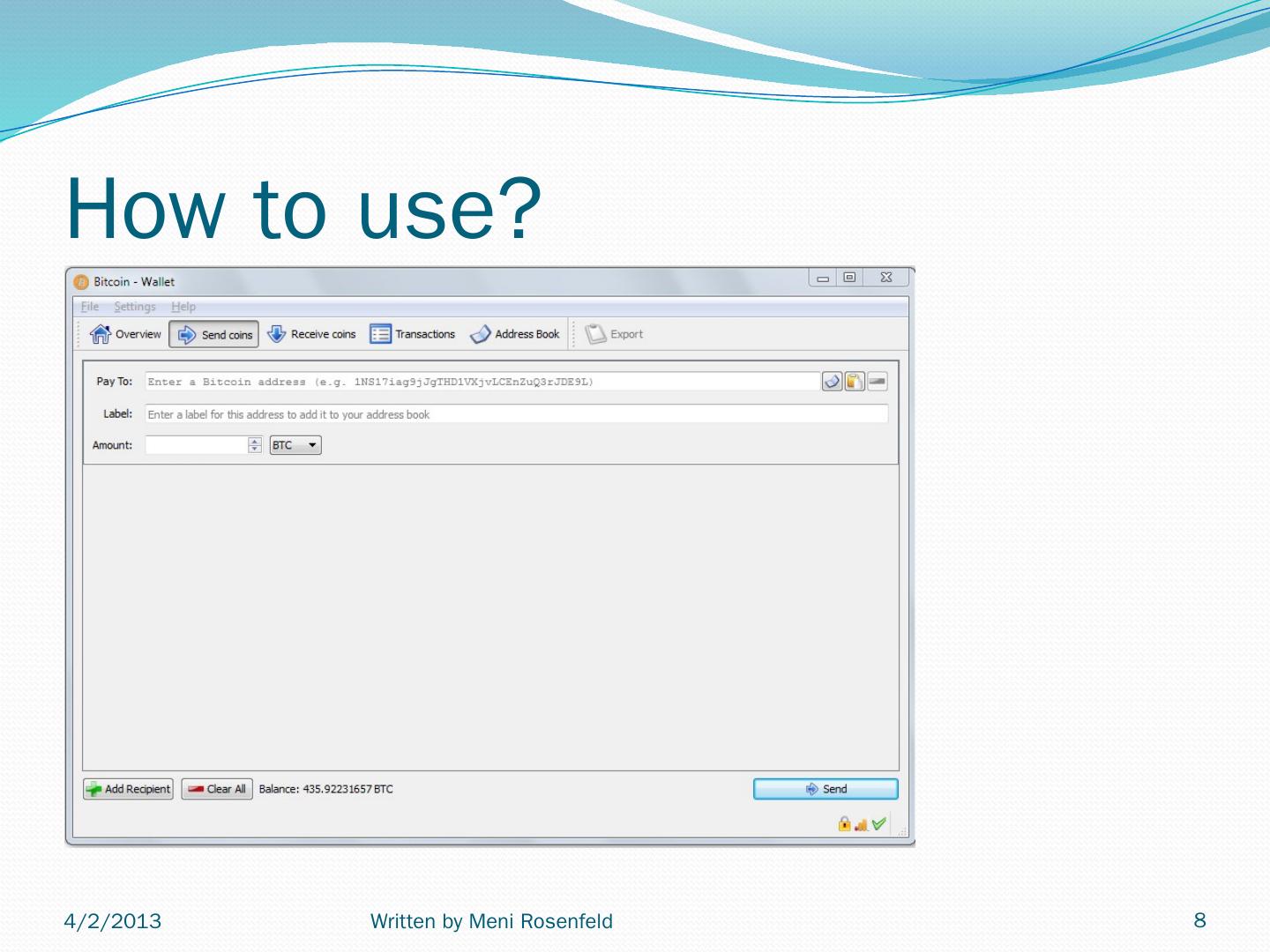1270x952 pixels.
Task: Switch to Receive coins
Action: [x=311, y=334]
